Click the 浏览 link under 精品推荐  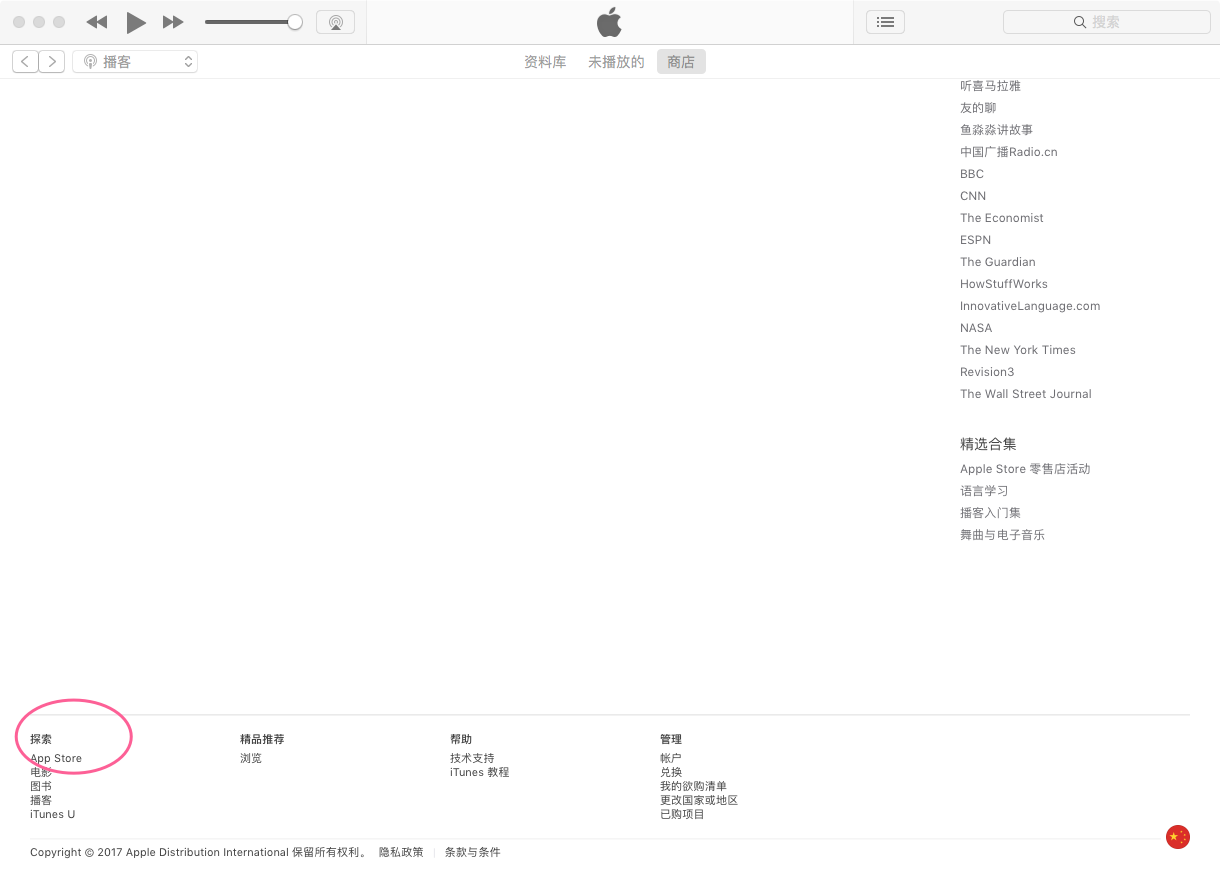coord(251,758)
